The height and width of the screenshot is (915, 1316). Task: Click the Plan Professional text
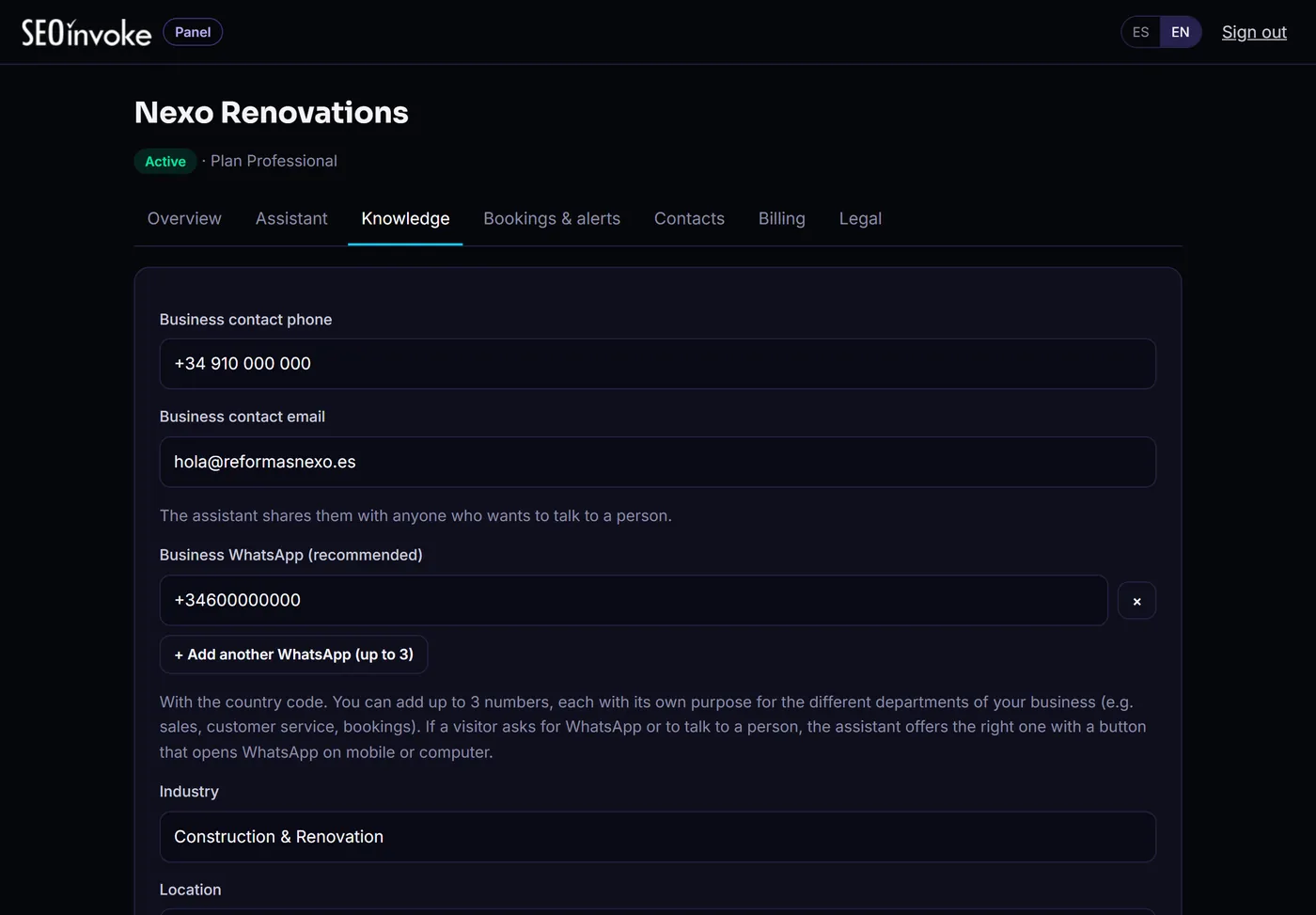274,161
